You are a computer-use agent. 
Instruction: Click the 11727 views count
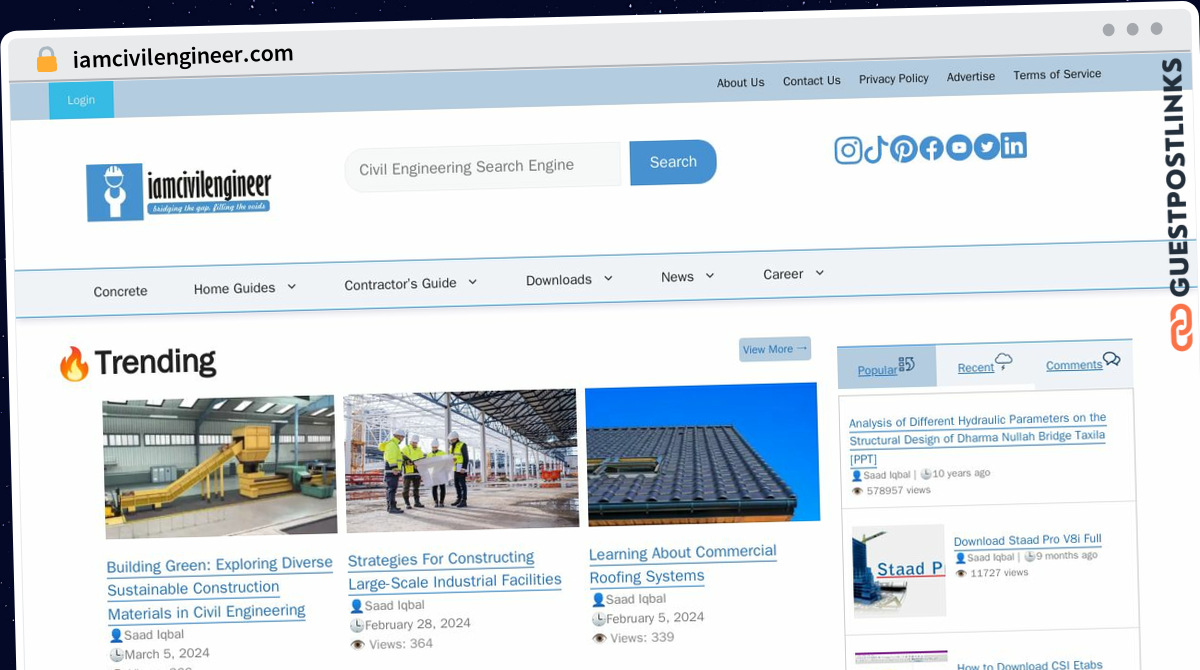tap(999, 573)
